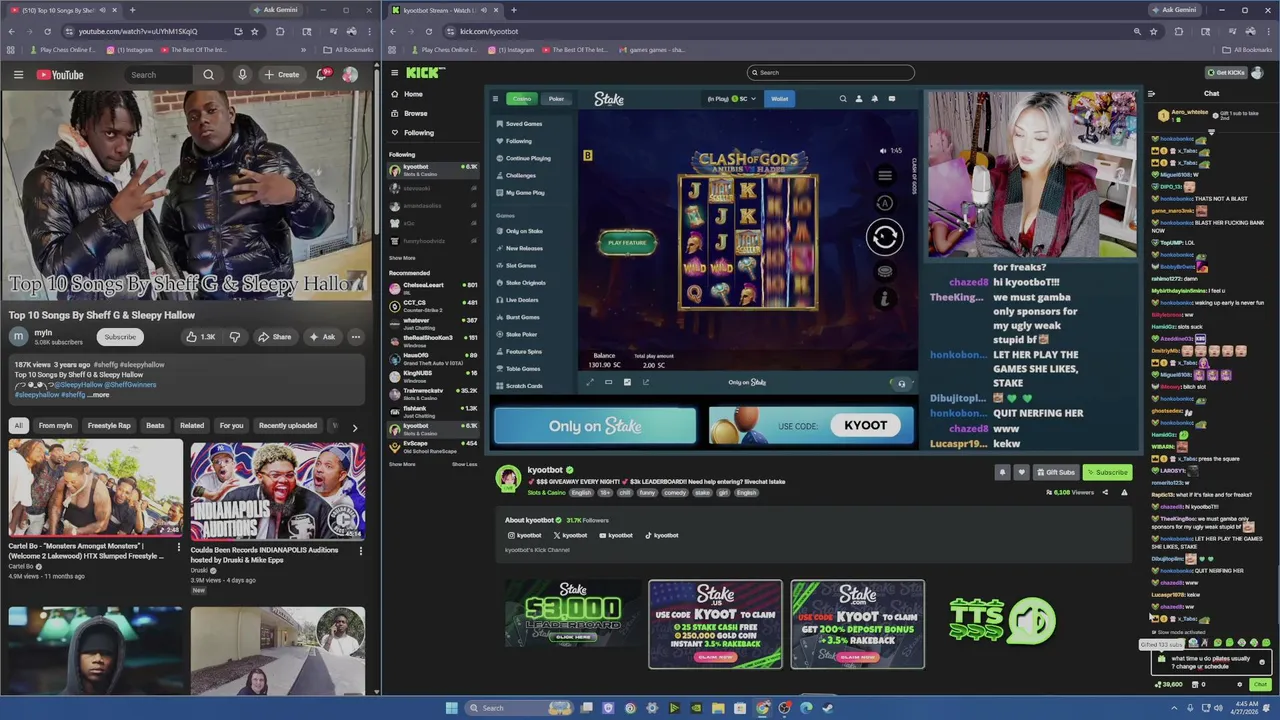
Task: Open File Explorer from the taskbar
Action: pos(718,708)
